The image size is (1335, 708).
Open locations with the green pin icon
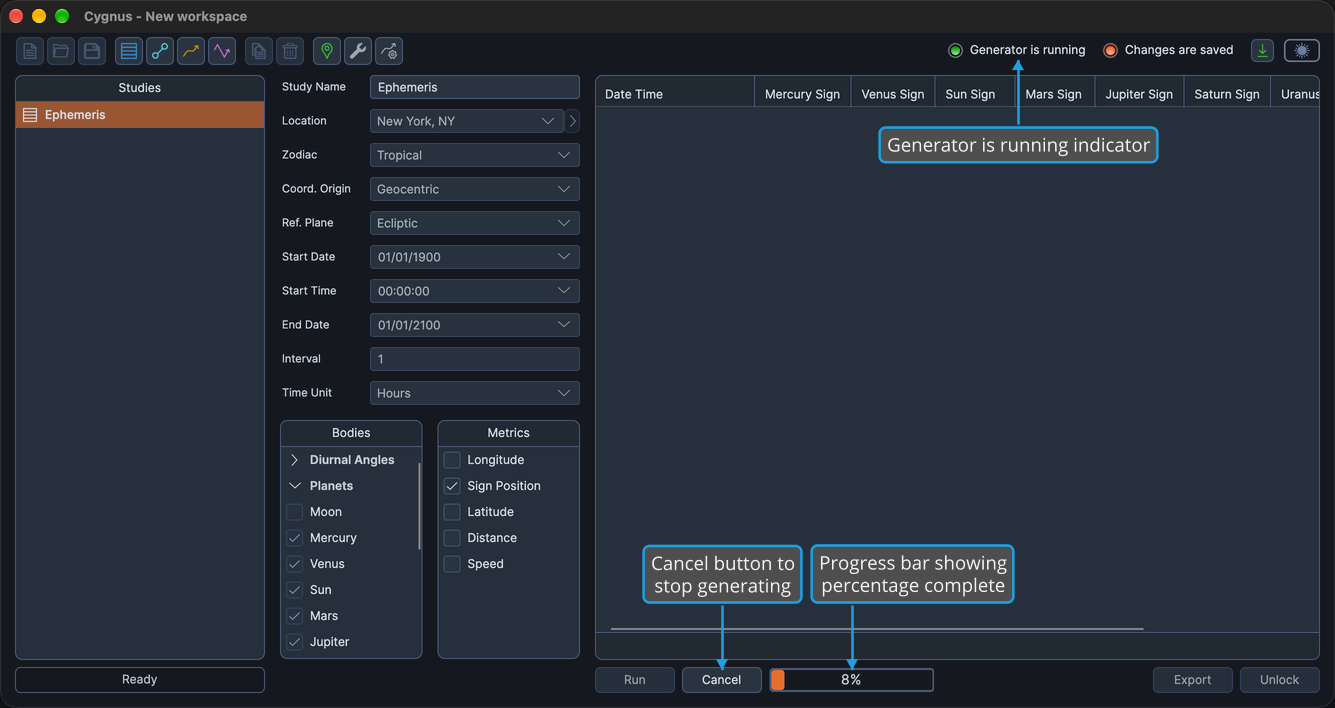coord(327,51)
